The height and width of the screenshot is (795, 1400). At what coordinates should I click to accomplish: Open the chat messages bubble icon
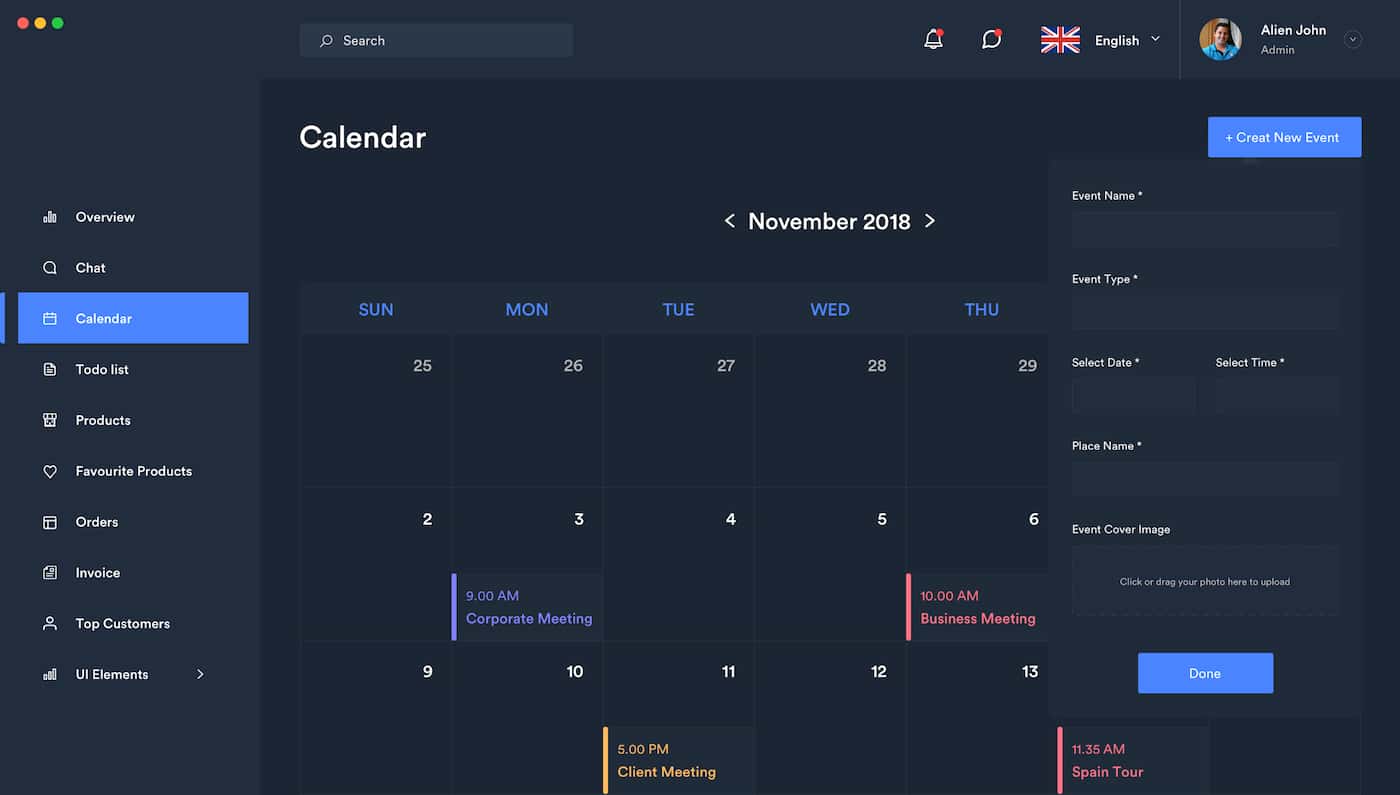point(991,40)
